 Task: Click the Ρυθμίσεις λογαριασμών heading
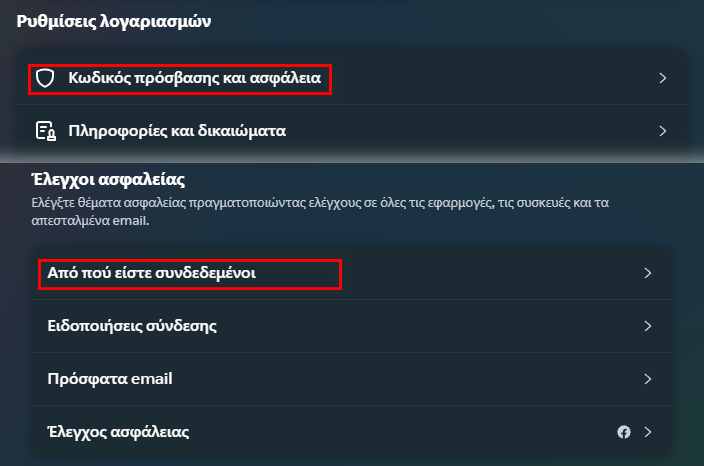pos(114,21)
